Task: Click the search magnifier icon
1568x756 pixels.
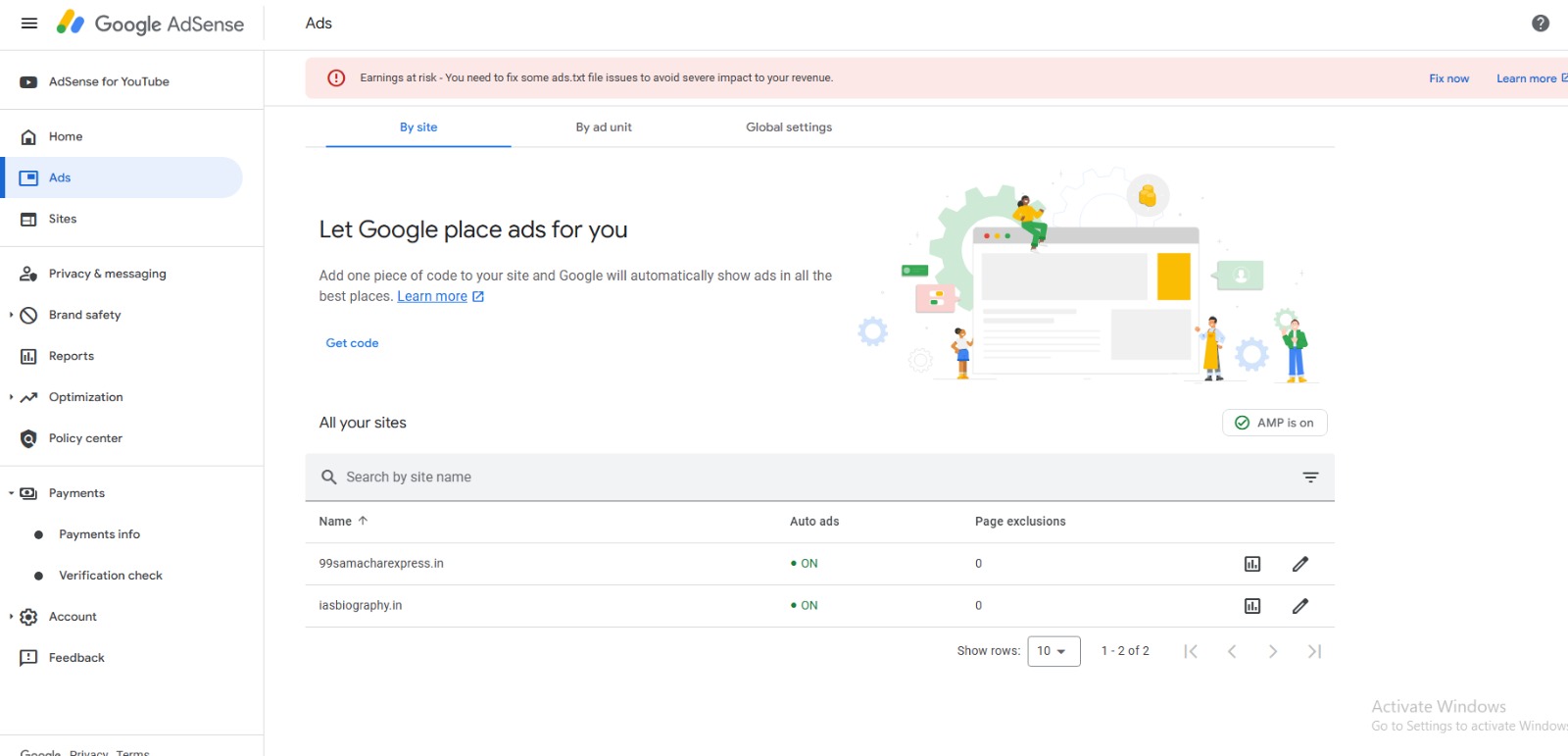Action: click(329, 478)
